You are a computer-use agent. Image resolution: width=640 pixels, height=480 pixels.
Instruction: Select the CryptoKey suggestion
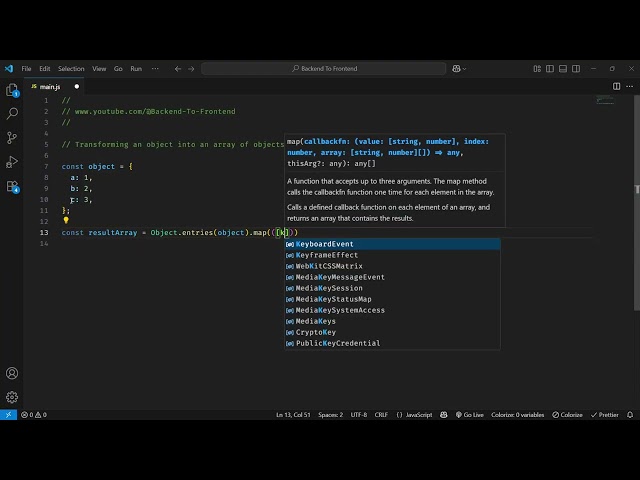[392, 332]
